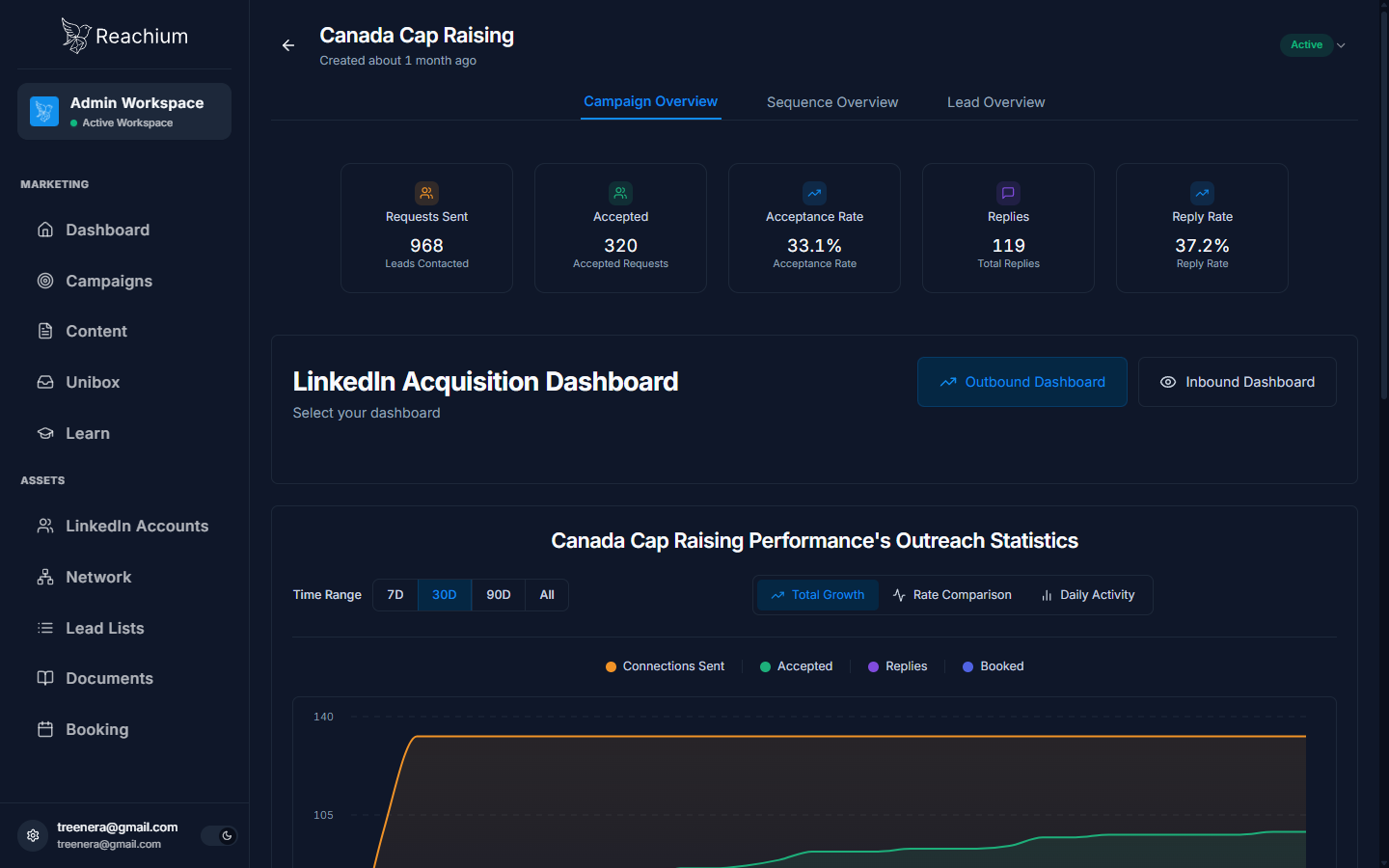Click the Learn graduation cap icon
The image size is (1389, 868).
coord(45,433)
